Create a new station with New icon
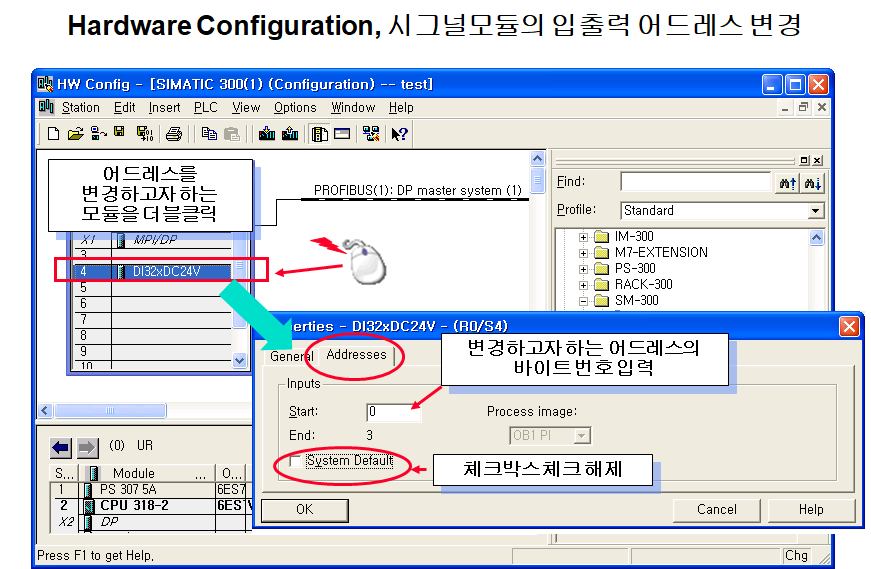871x569 pixels. (53, 133)
